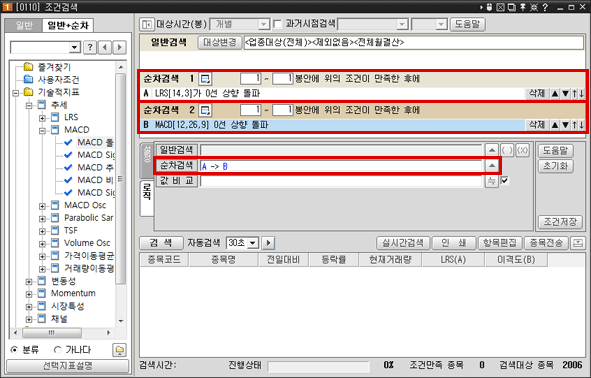
Task: Open settings icon for 순차검색 1 row
Action: 205,79
